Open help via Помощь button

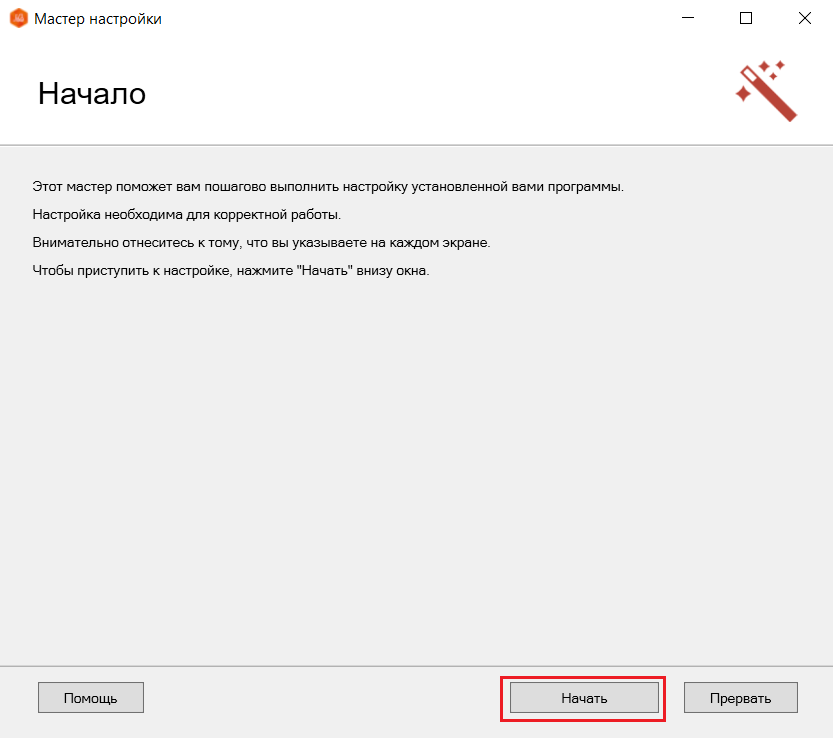click(x=91, y=698)
